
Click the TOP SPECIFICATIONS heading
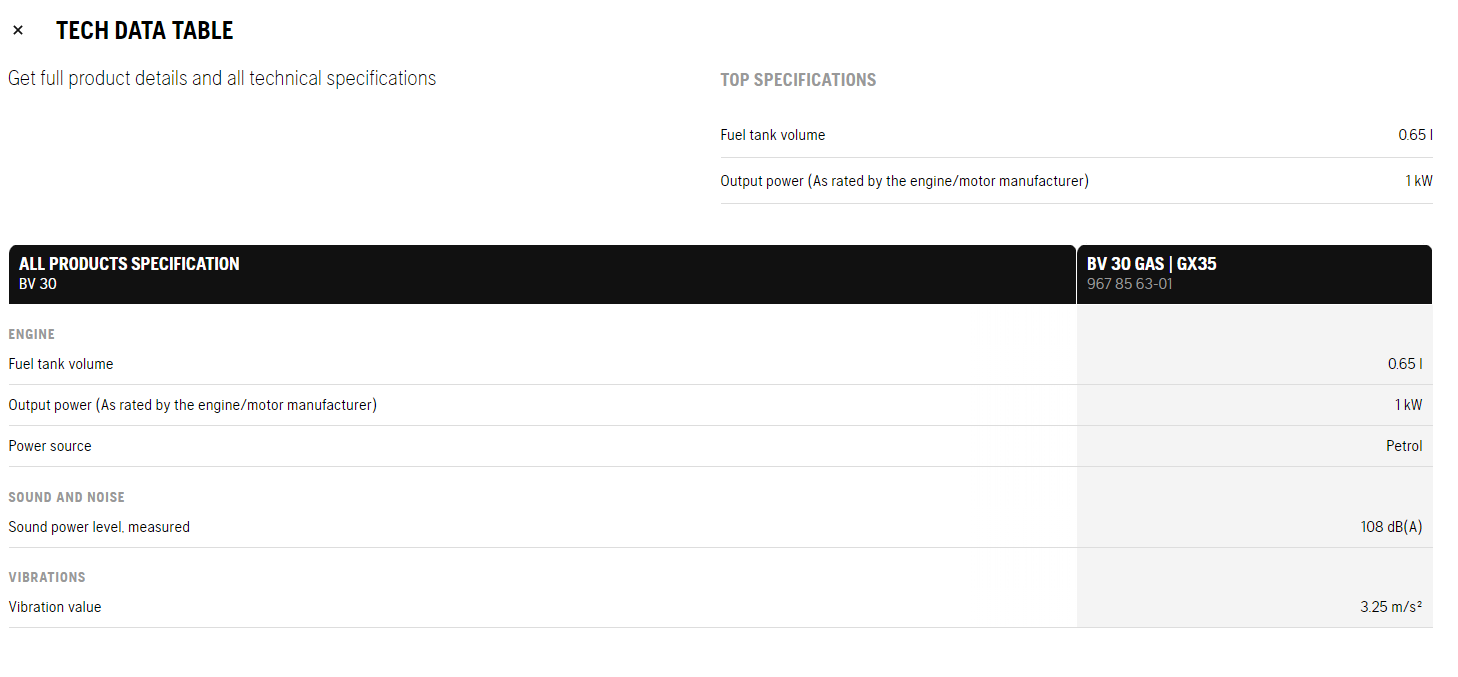[798, 80]
